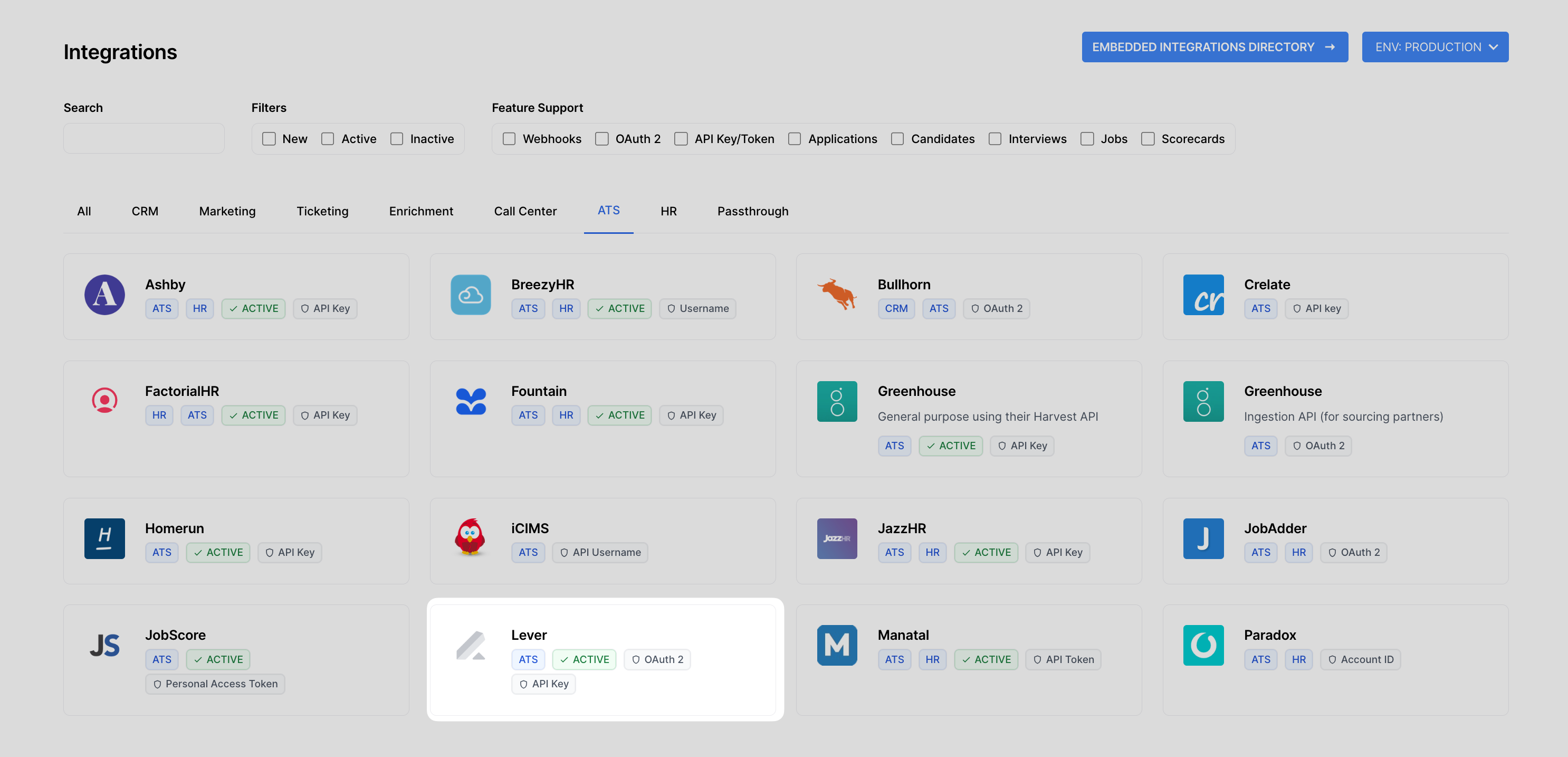
Task: Click the Ashby purple logo icon
Action: pyautogui.click(x=104, y=295)
